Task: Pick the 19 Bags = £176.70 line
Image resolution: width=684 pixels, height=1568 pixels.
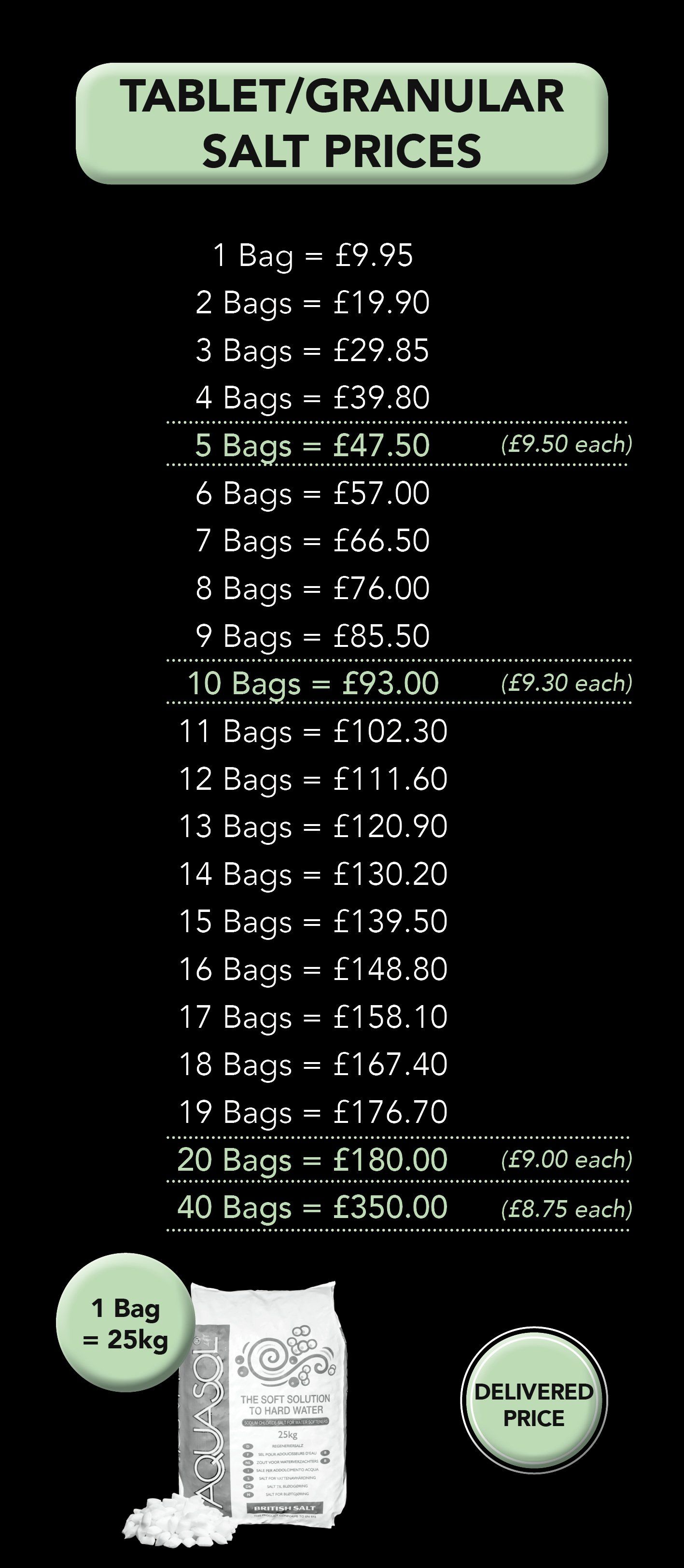Action: pos(313,1112)
